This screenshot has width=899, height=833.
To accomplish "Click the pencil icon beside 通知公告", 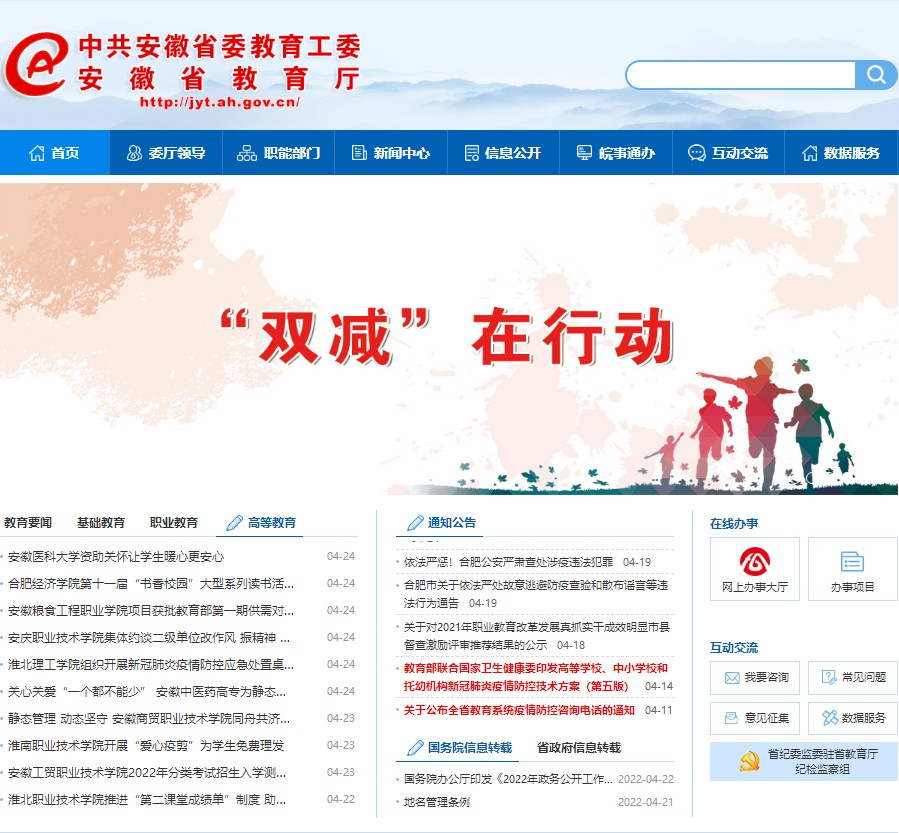I will (415, 523).
